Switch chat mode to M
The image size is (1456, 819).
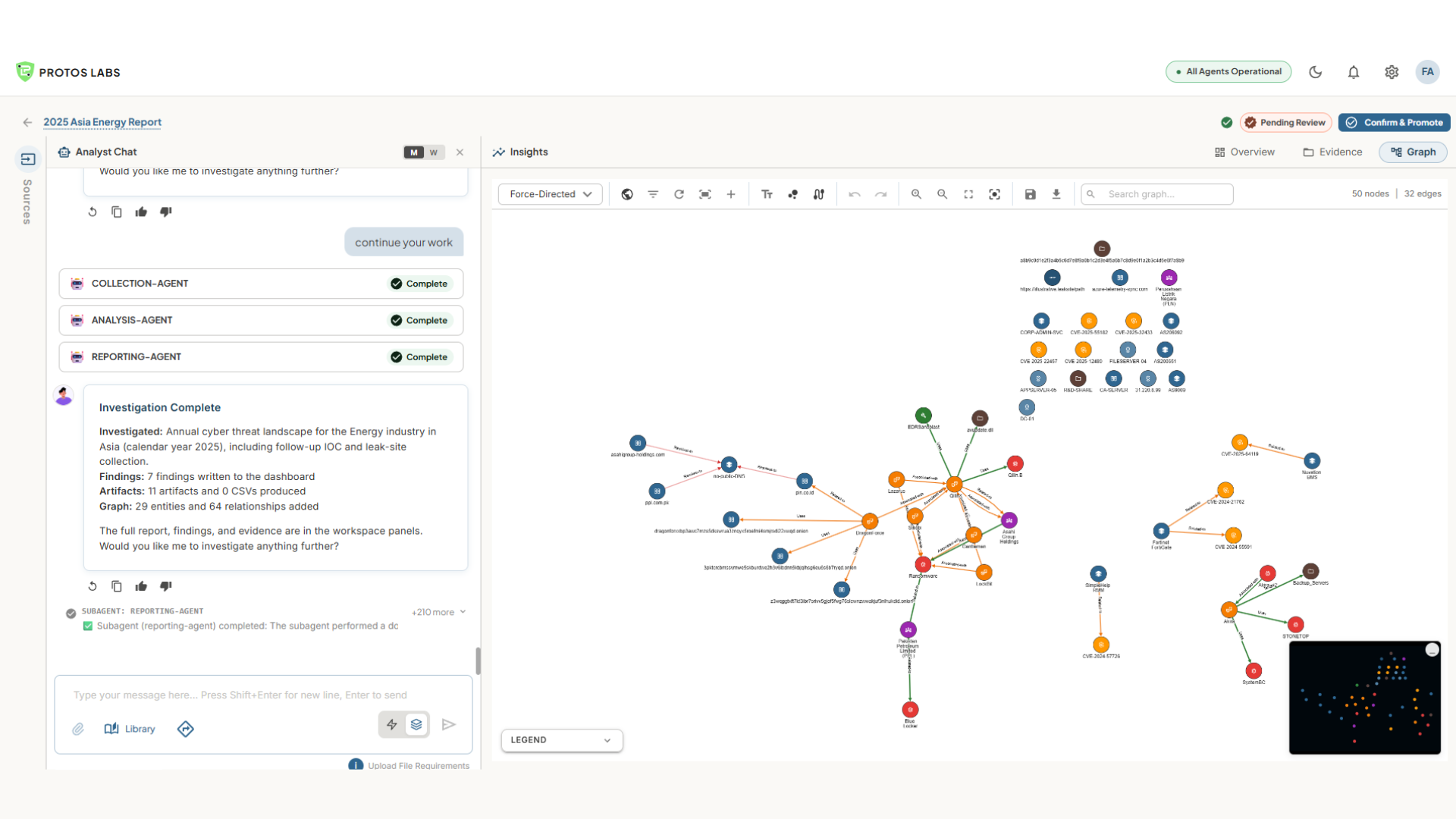pyautogui.click(x=414, y=152)
